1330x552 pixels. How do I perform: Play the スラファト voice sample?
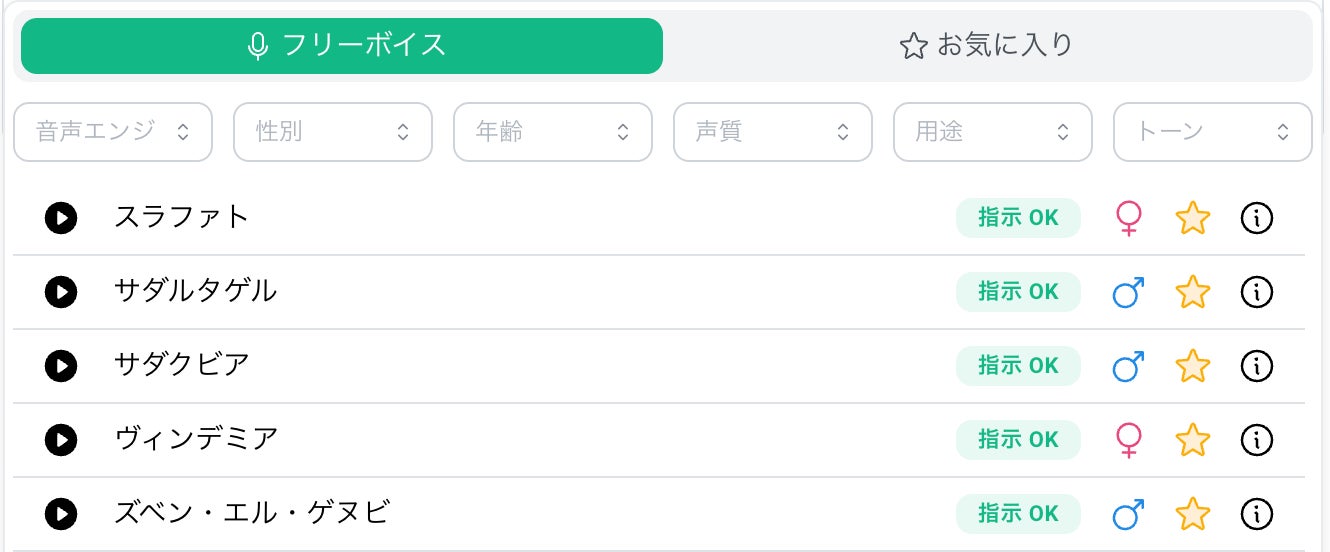pos(61,217)
